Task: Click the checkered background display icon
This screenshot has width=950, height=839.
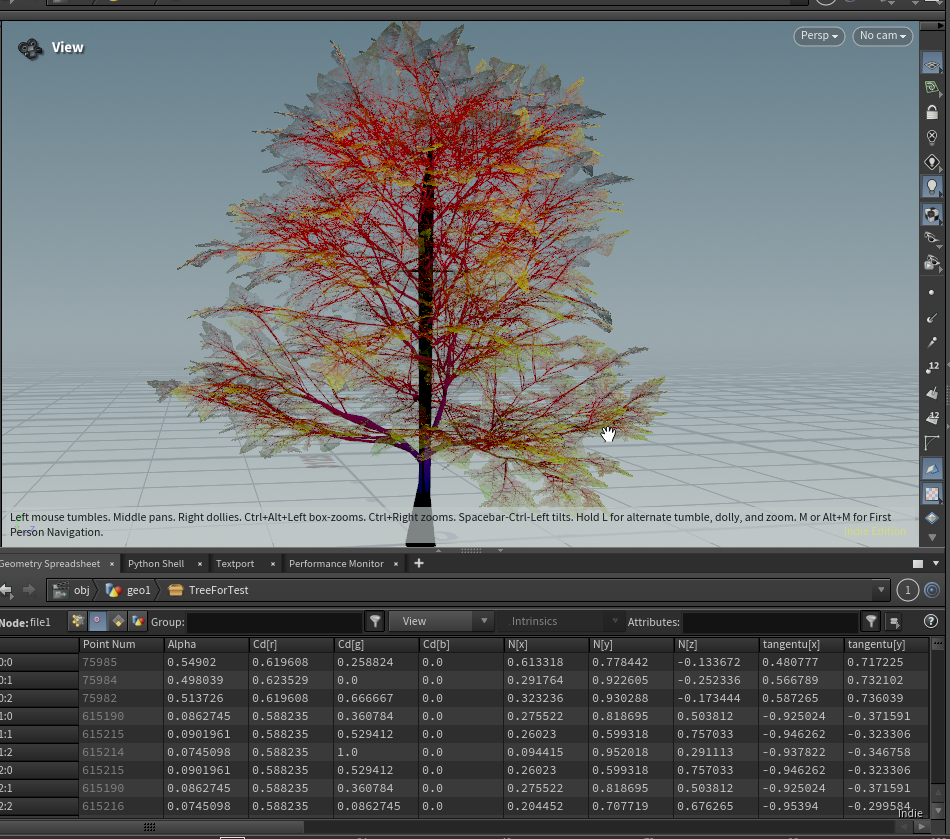Action: pos(932,493)
